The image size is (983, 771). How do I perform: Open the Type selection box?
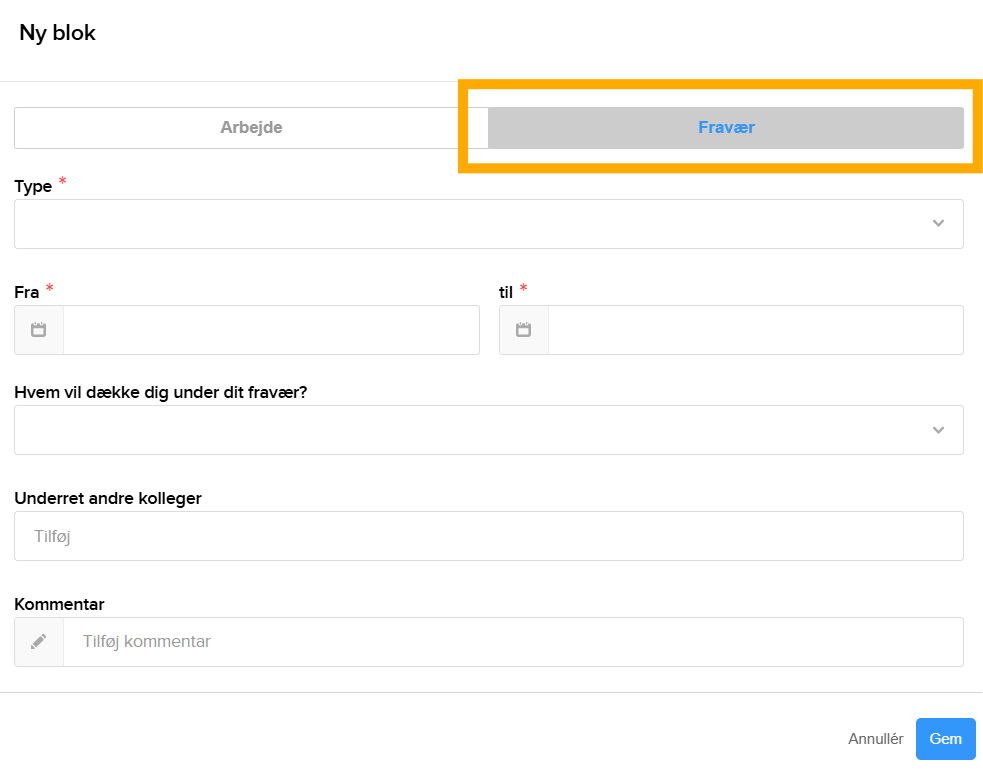tap(470, 224)
